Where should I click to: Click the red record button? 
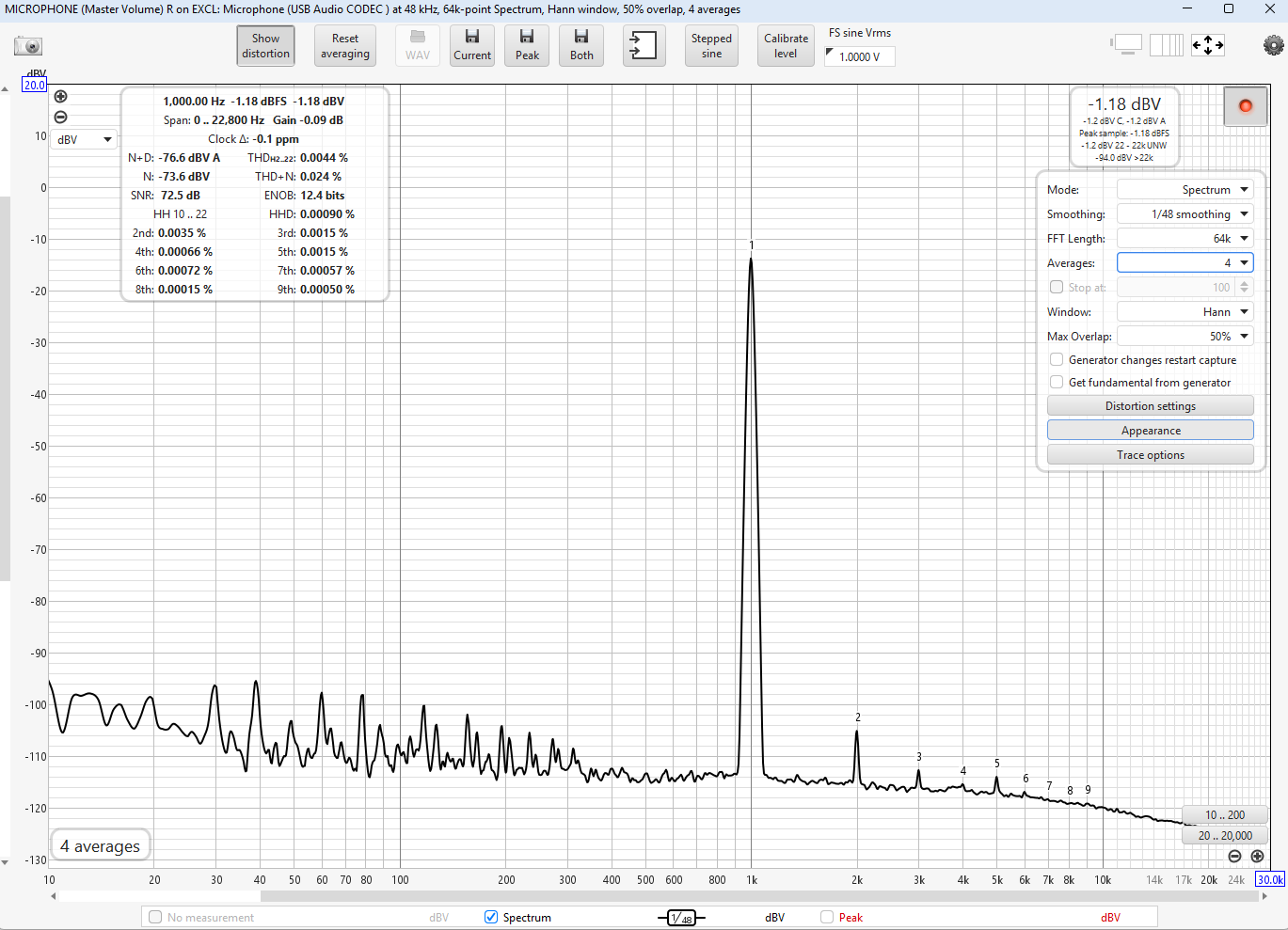tap(1246, 106)
